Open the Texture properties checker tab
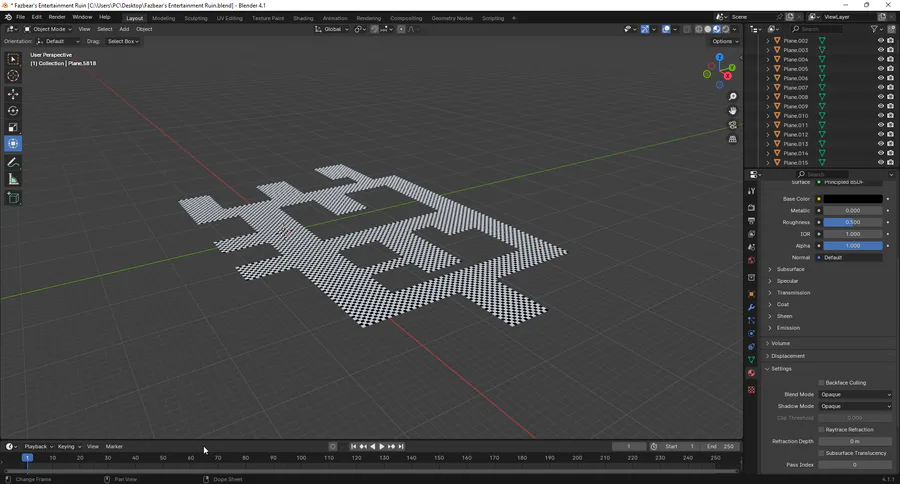The height and width of the screenshot is (484, 900). [x=751, y=390]
